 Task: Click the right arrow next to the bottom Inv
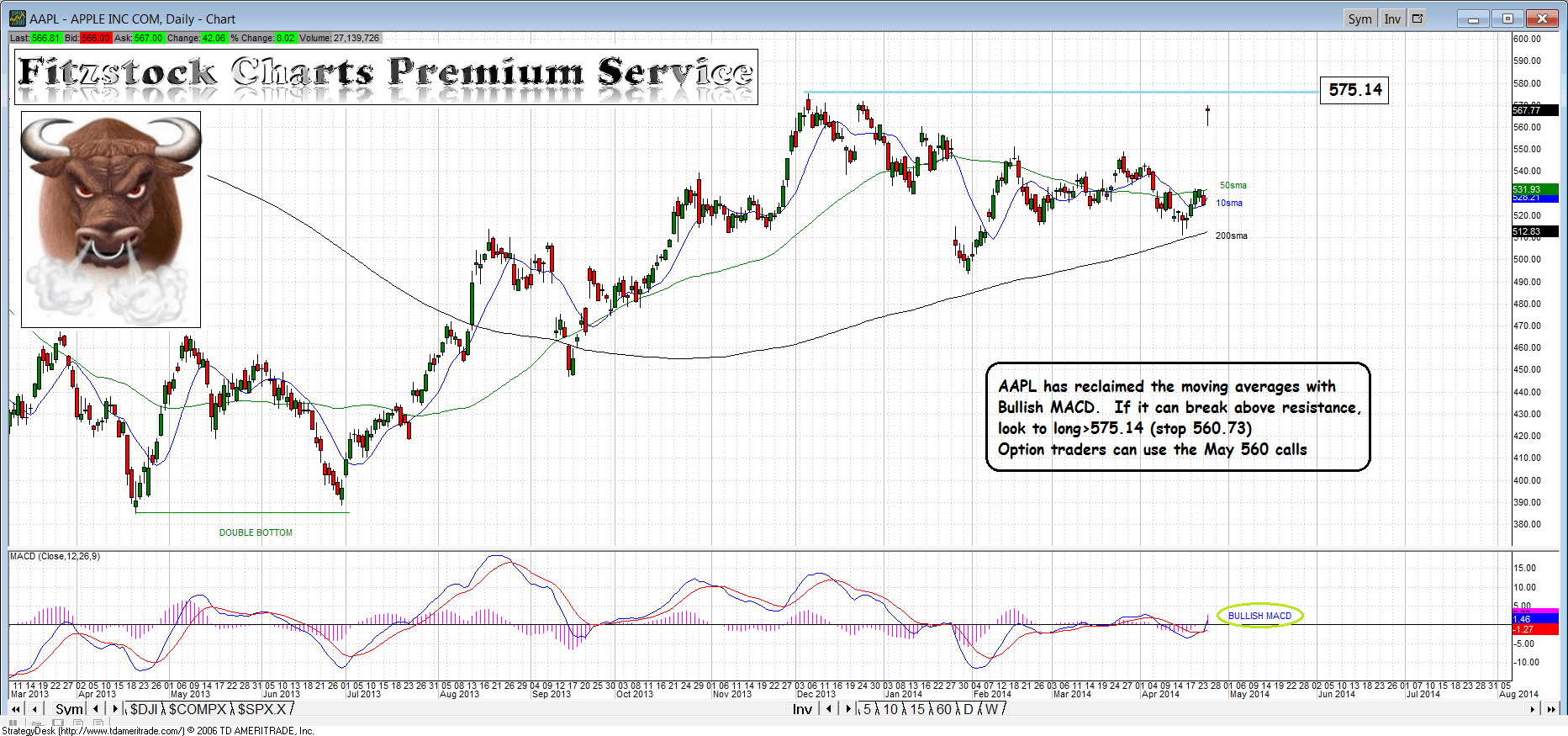coord(848,709)
